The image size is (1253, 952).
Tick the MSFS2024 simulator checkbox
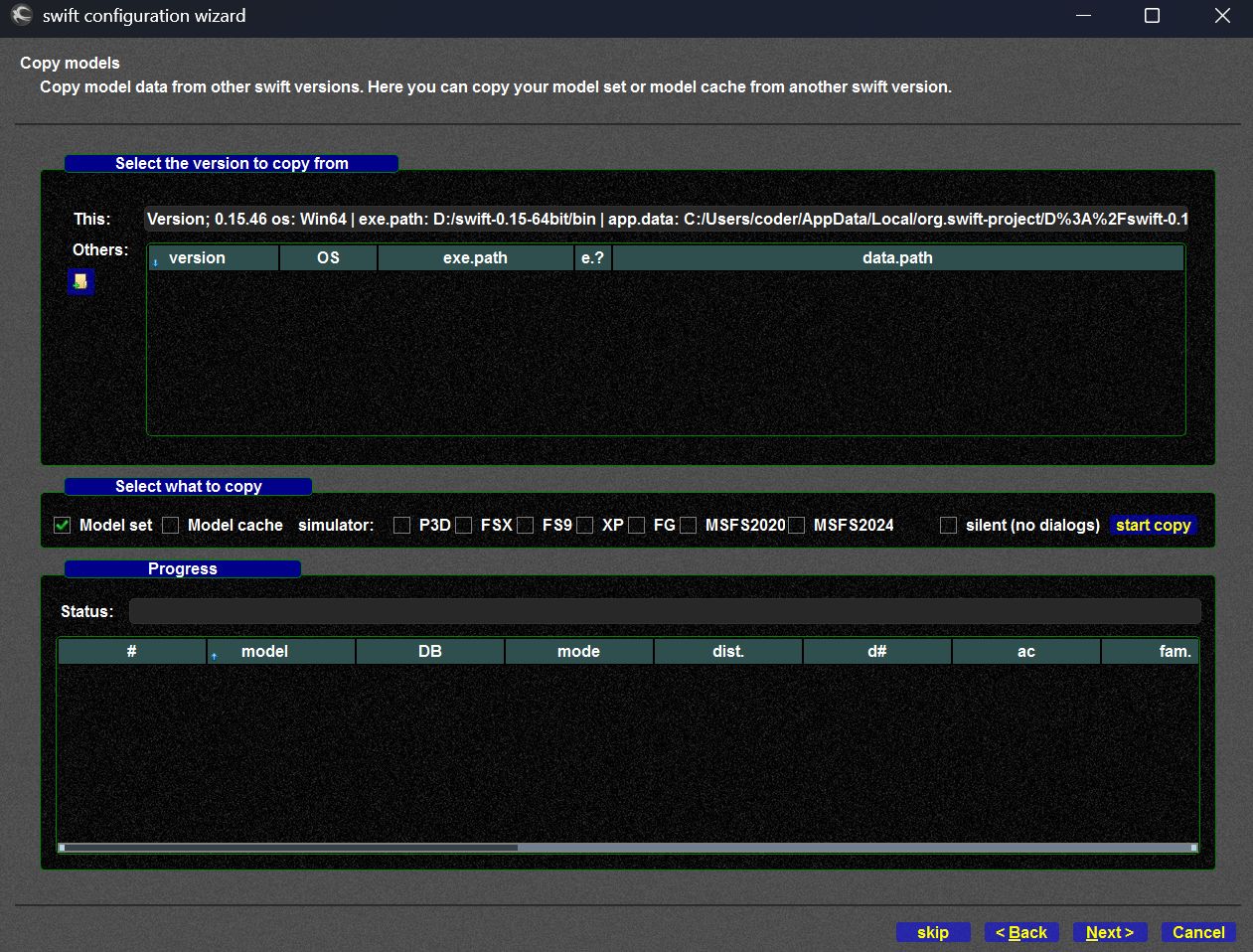796,525
